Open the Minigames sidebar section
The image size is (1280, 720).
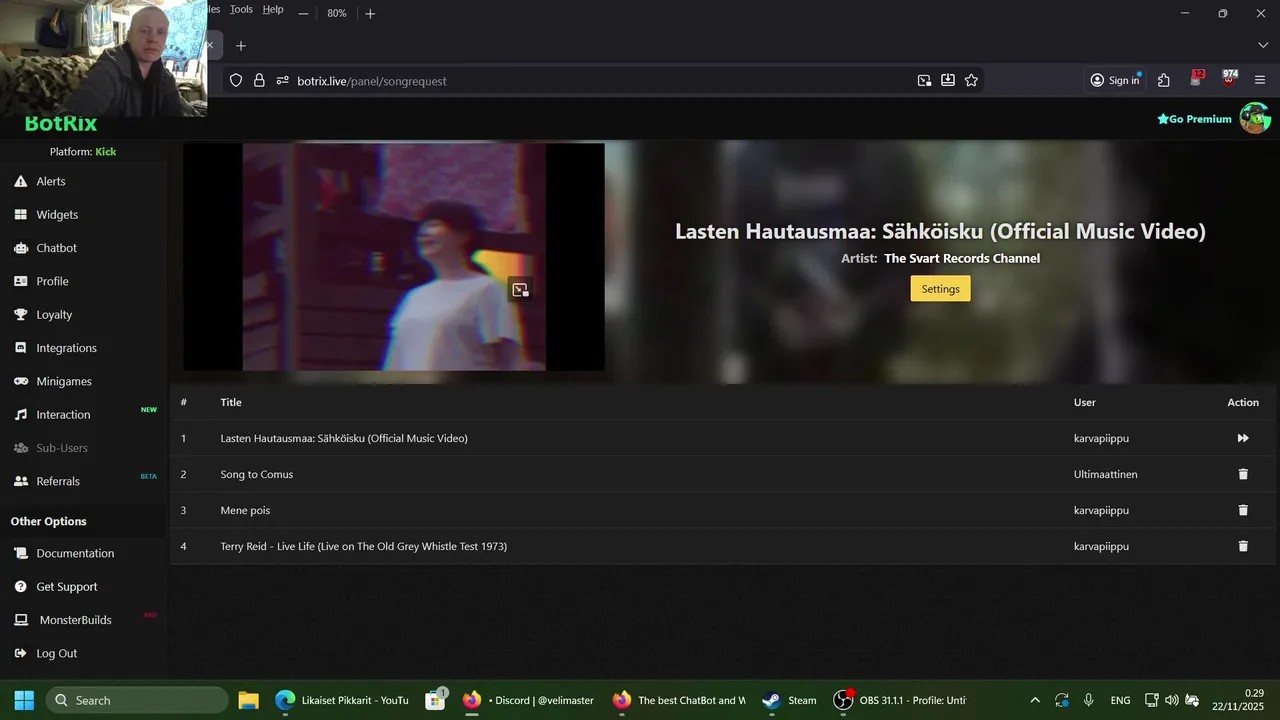(x=64, y=381)
